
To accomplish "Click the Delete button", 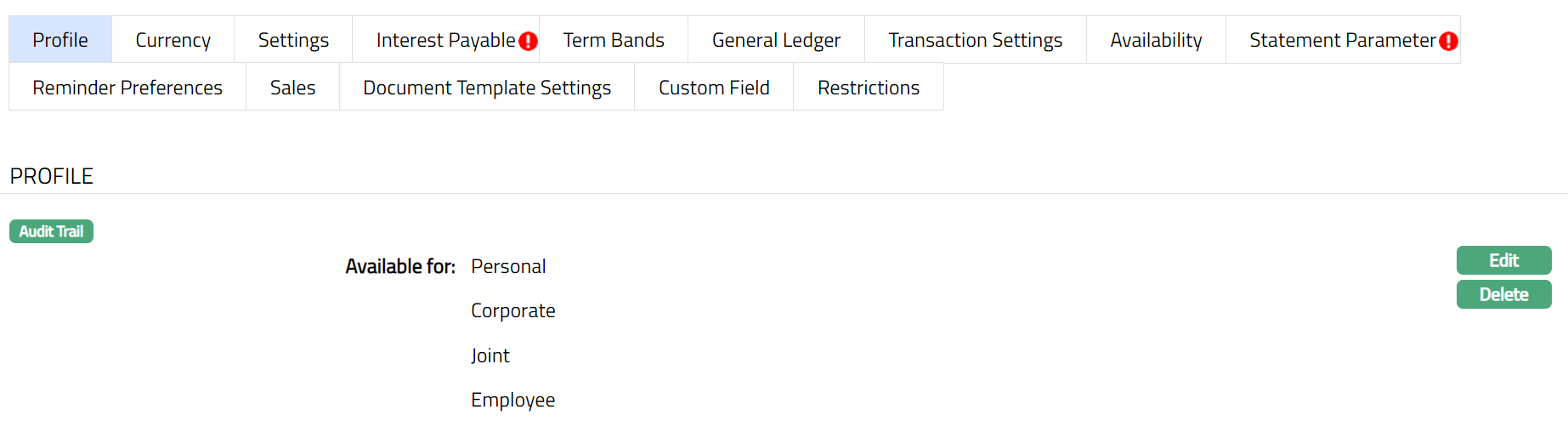I will [1503, 294].
